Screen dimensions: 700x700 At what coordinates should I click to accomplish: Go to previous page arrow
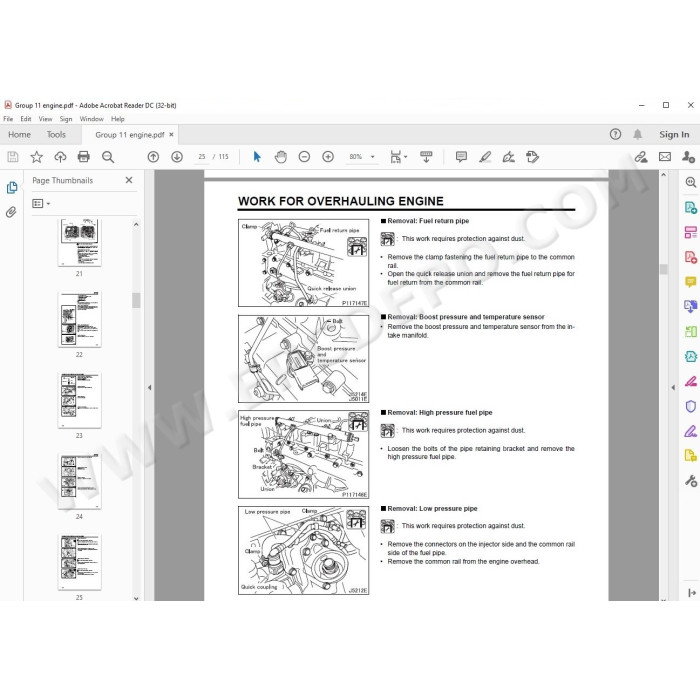[x=153, y=157]
